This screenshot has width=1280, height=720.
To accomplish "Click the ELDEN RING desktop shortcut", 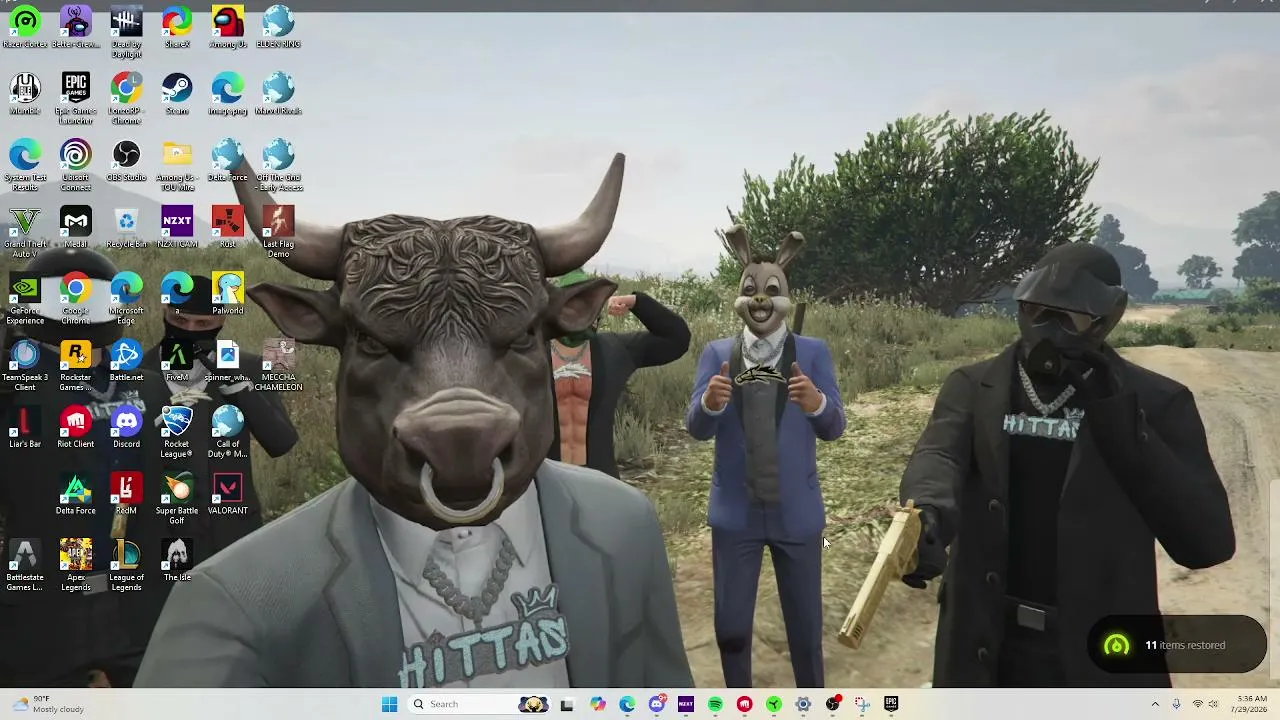I will coord(278,27).
